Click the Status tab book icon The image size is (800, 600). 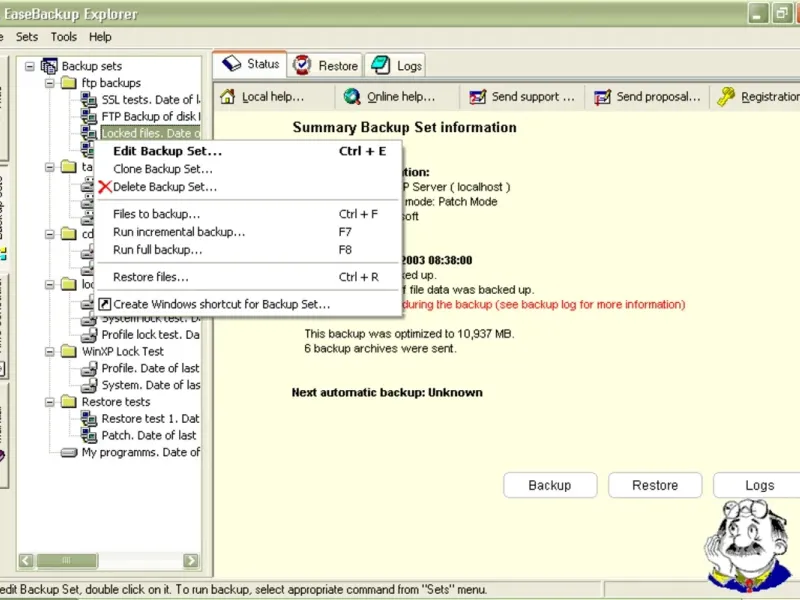(231, 64)
